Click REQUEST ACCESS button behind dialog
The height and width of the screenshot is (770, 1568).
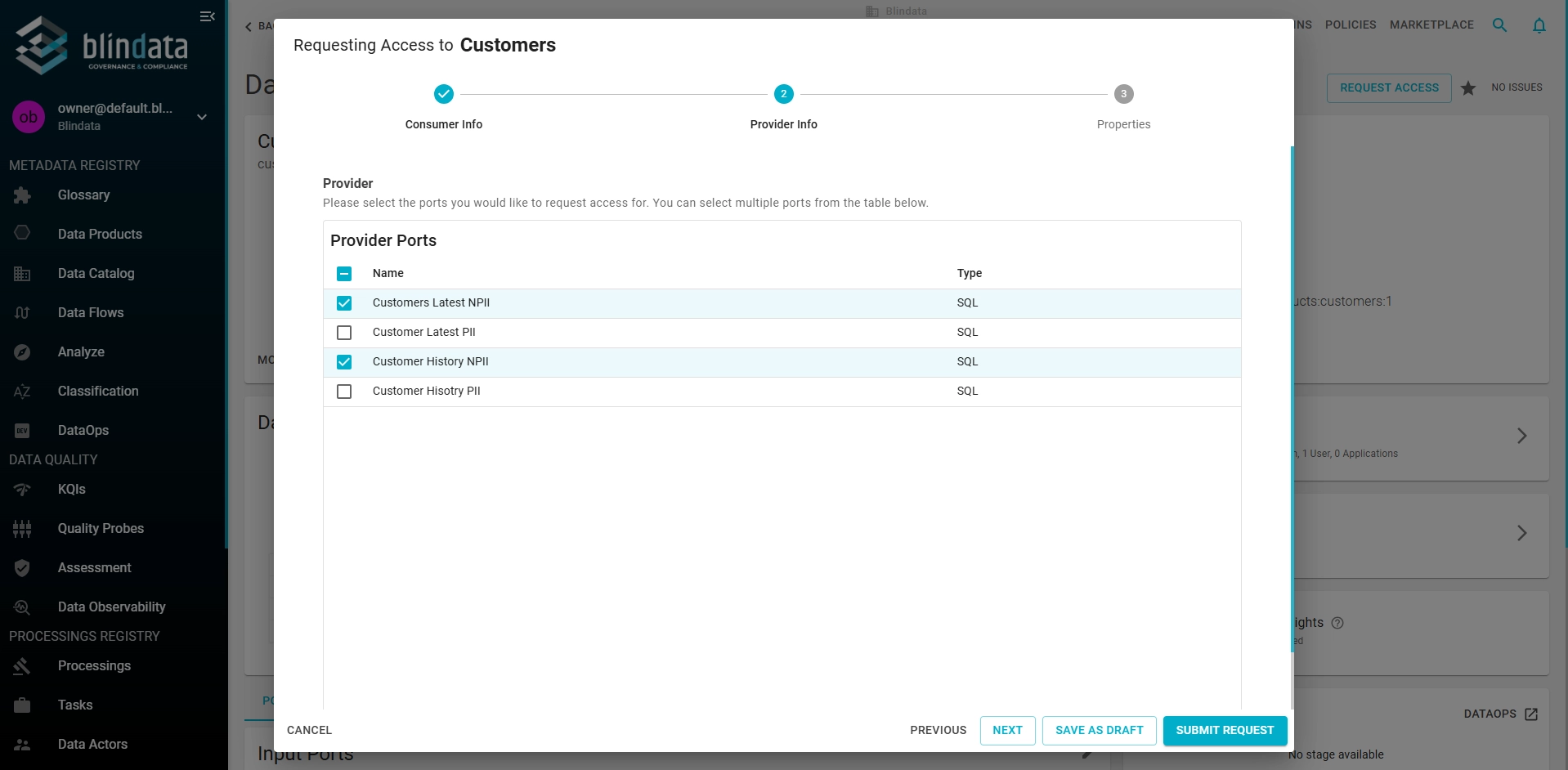pos(1389,87)
